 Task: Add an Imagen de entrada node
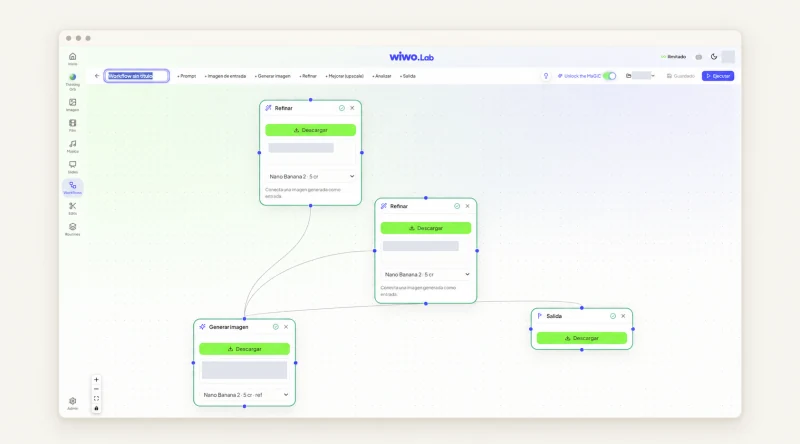click(x=226, y=76)
